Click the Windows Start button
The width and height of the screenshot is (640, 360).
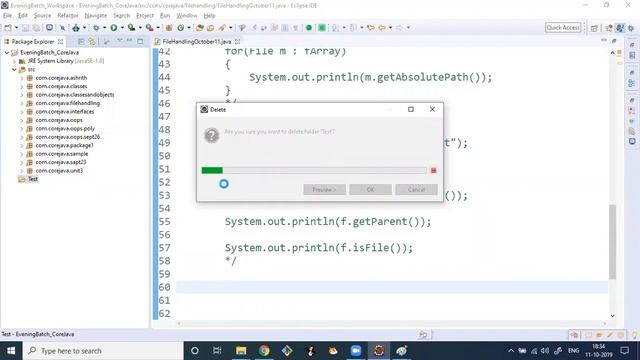point(11,351)
